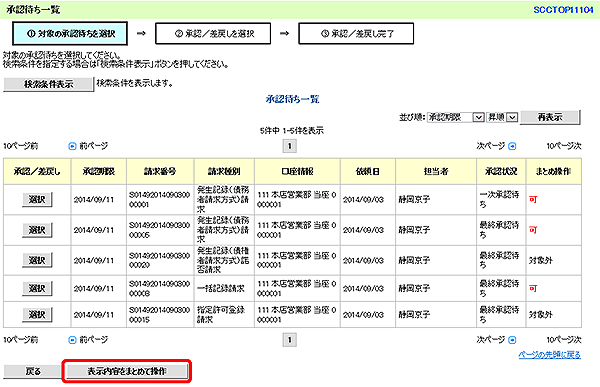The width and height of the screenshot is (600, 387).
Task: Click request number ending 00008
Action: tap(159, 289)
